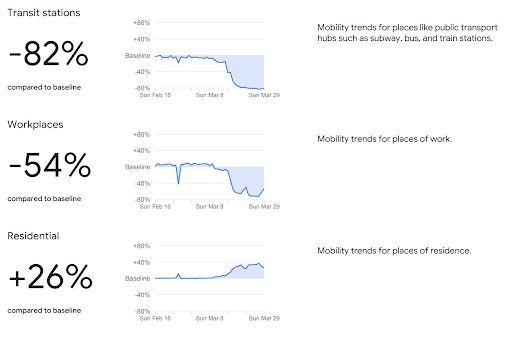Click the blue shaded area in transit chart

(248, 70)
